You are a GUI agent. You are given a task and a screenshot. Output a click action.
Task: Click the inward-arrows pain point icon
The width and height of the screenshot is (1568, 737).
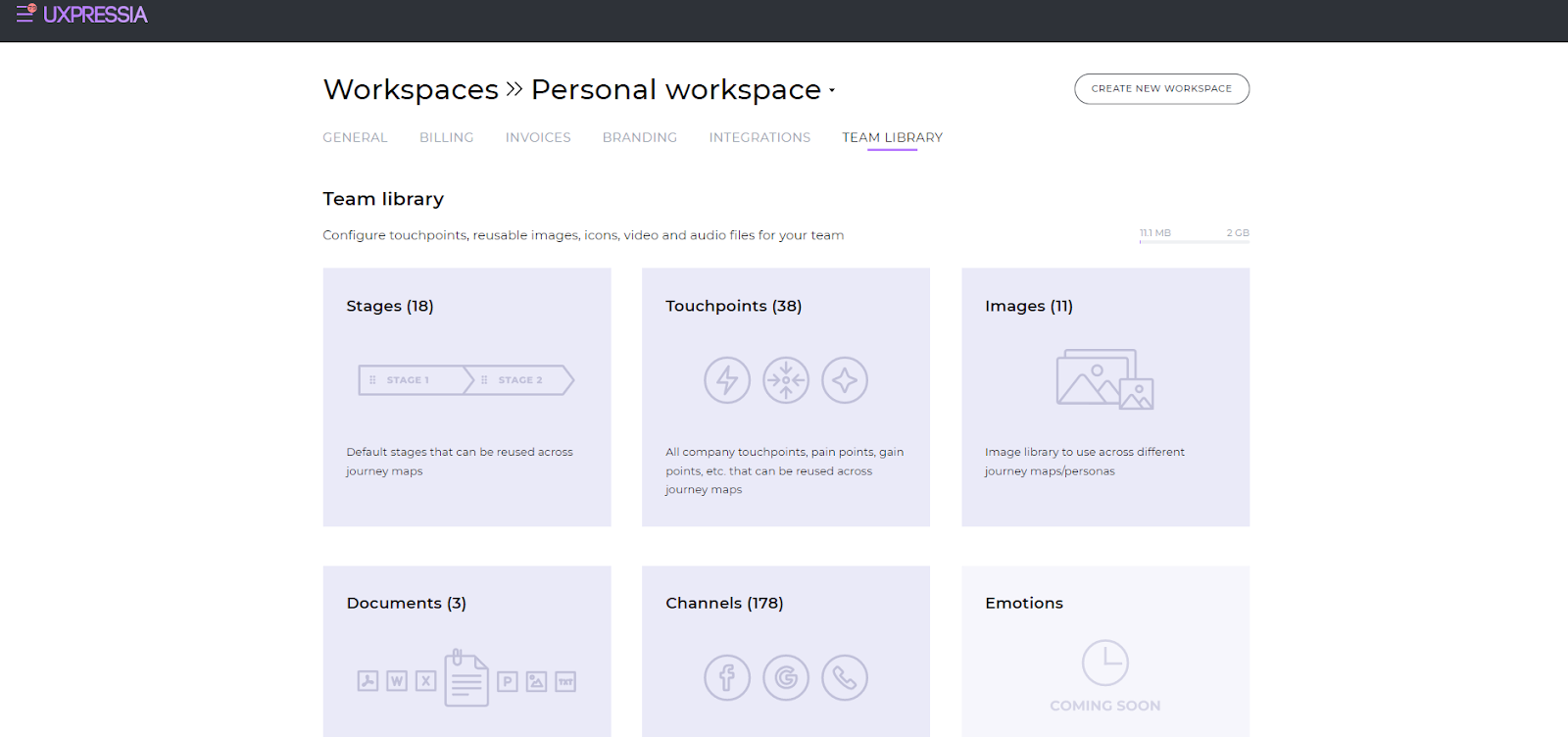pos(786,380)
